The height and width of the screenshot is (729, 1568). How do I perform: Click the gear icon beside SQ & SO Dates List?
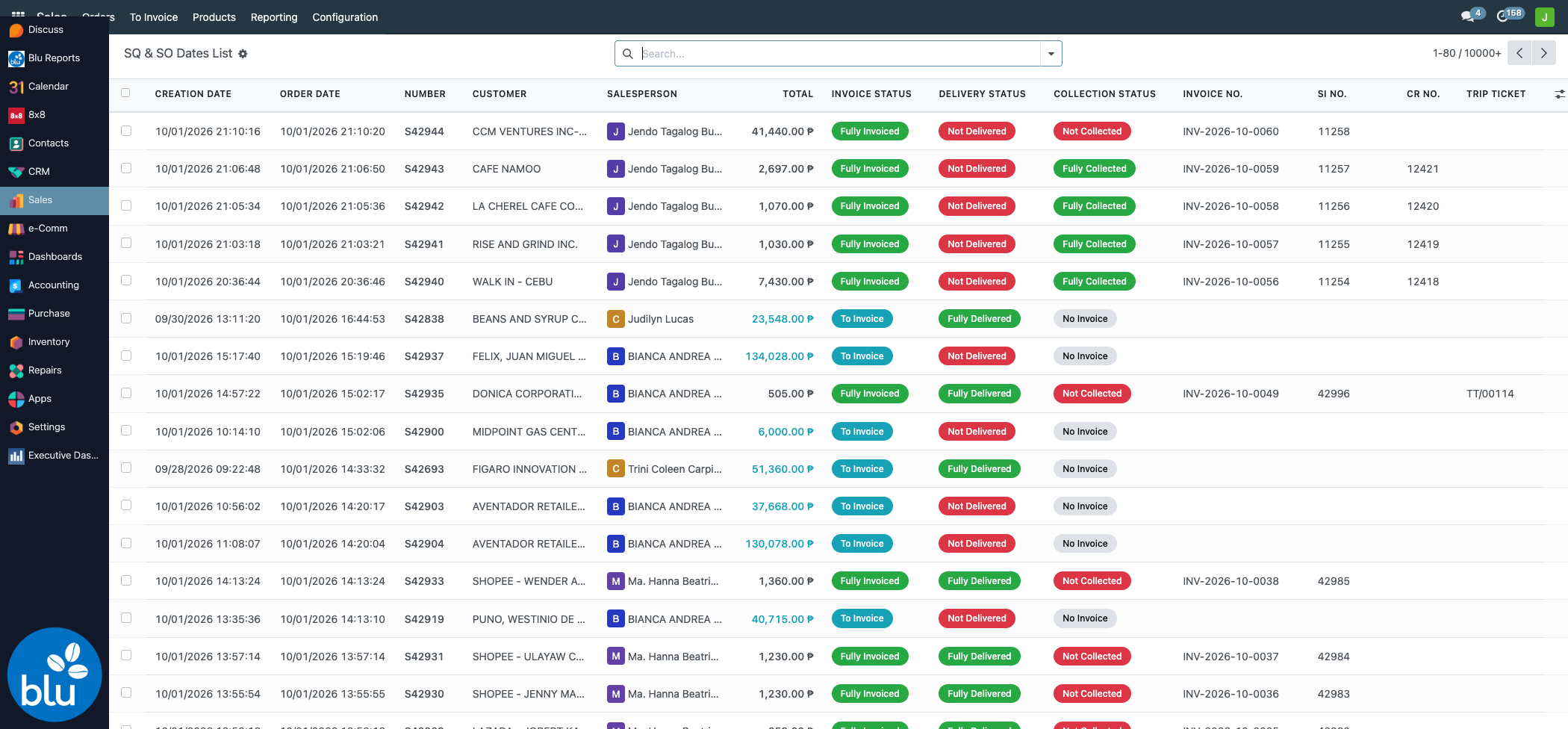(x=243, y=54)
